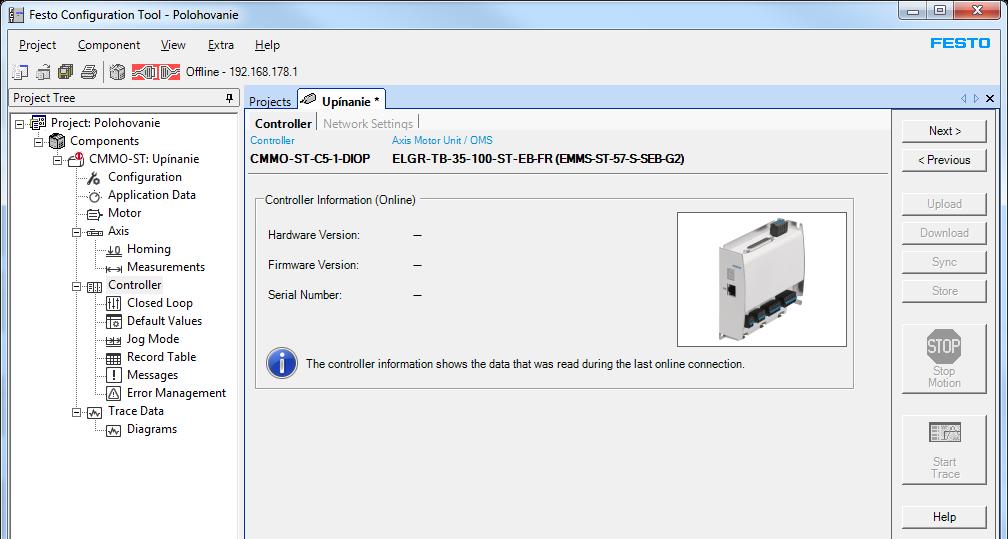This screenshot has width=1008, height=539.
Task: Open the Help menu
Action: pyautogui.click(x=267, y=45)
